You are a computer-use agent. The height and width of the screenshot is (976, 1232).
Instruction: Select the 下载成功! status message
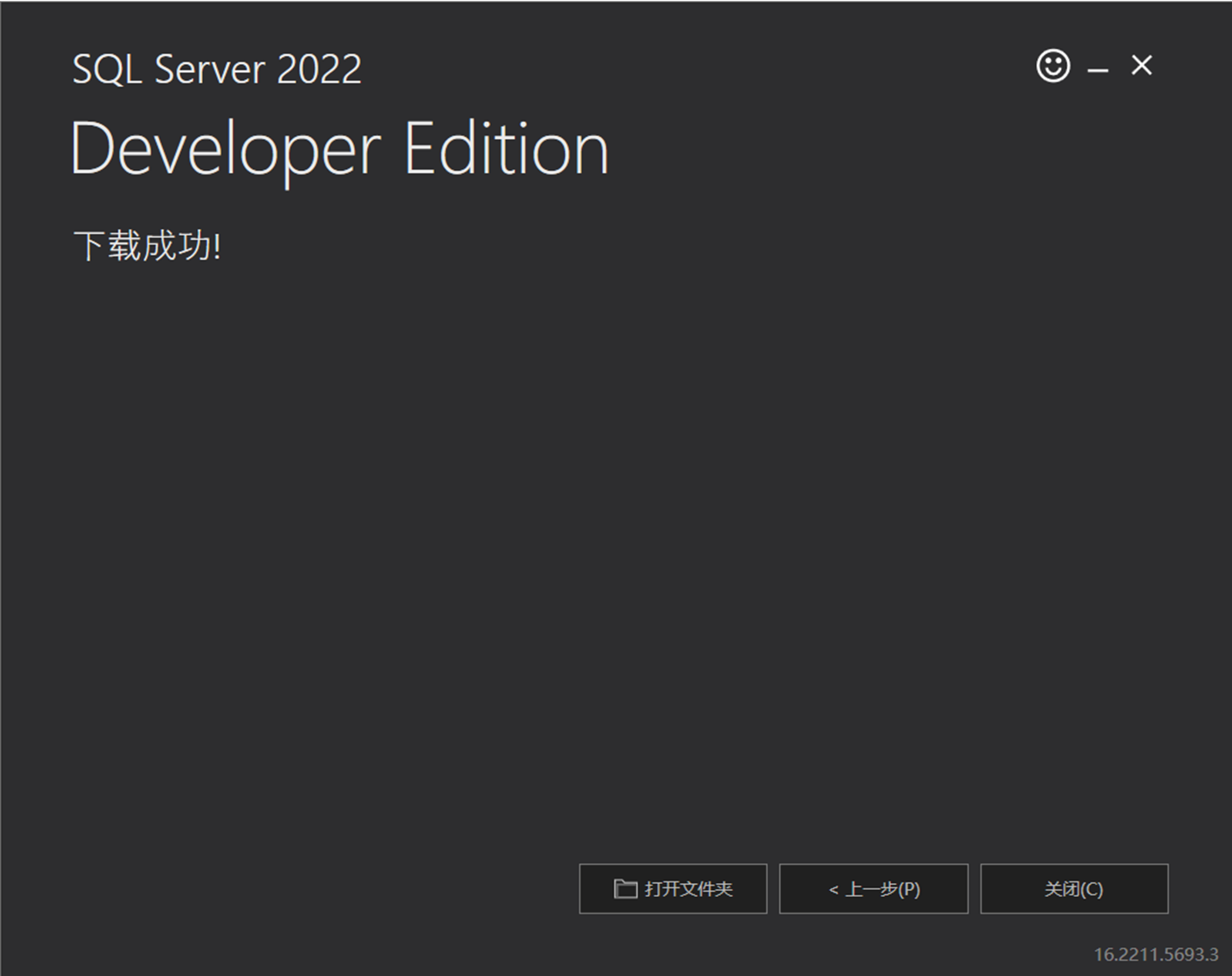pos(147,246)
